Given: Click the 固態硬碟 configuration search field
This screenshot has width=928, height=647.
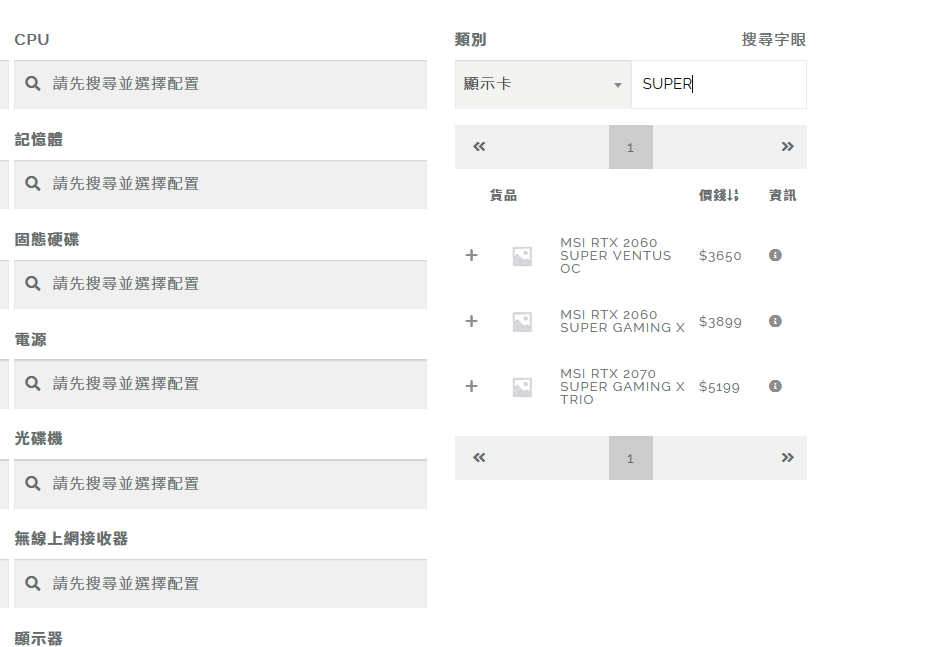Looking at the screenshot, I should click(x=220, y=284).
